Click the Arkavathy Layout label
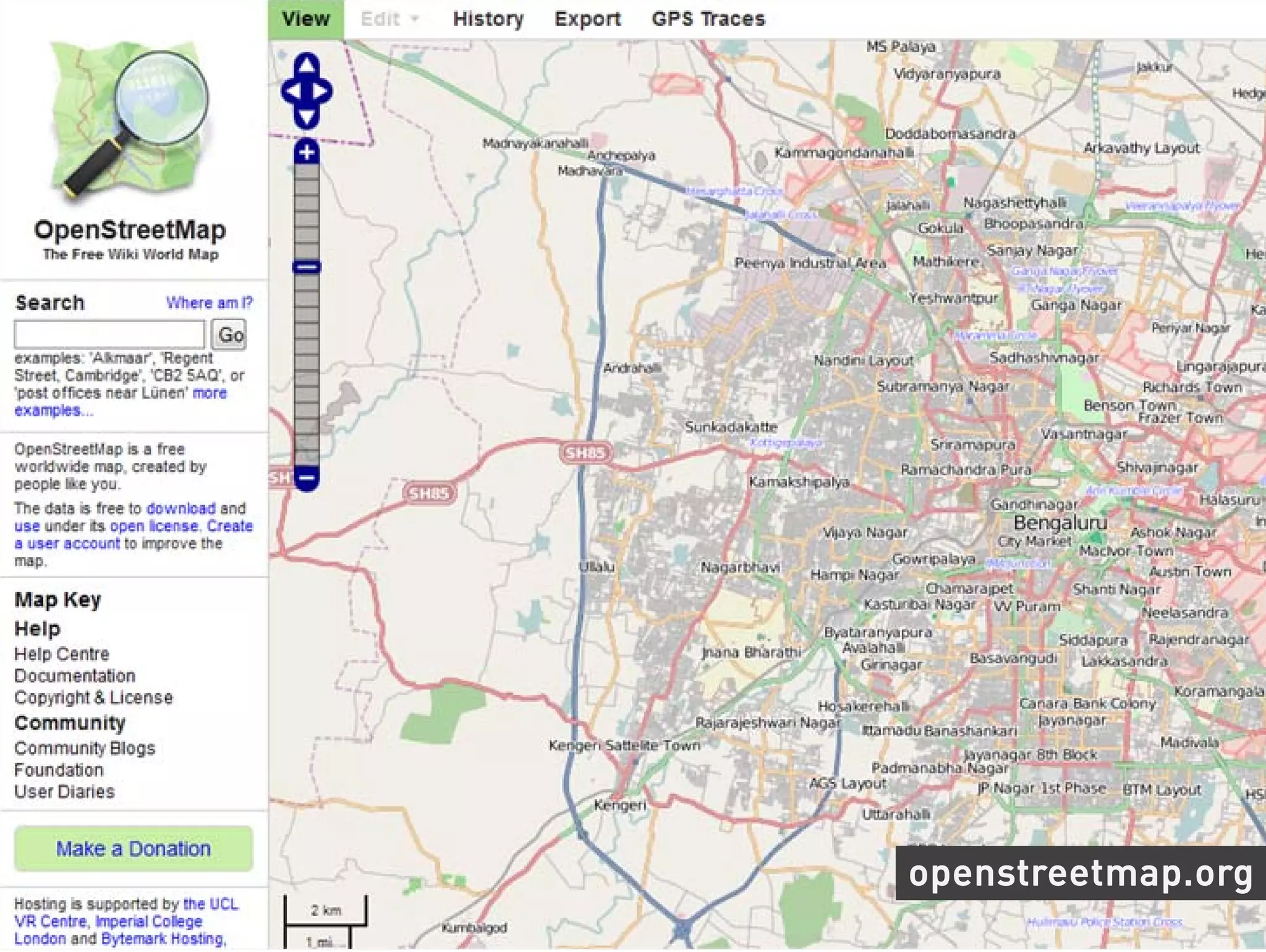 coord(1141,148)
